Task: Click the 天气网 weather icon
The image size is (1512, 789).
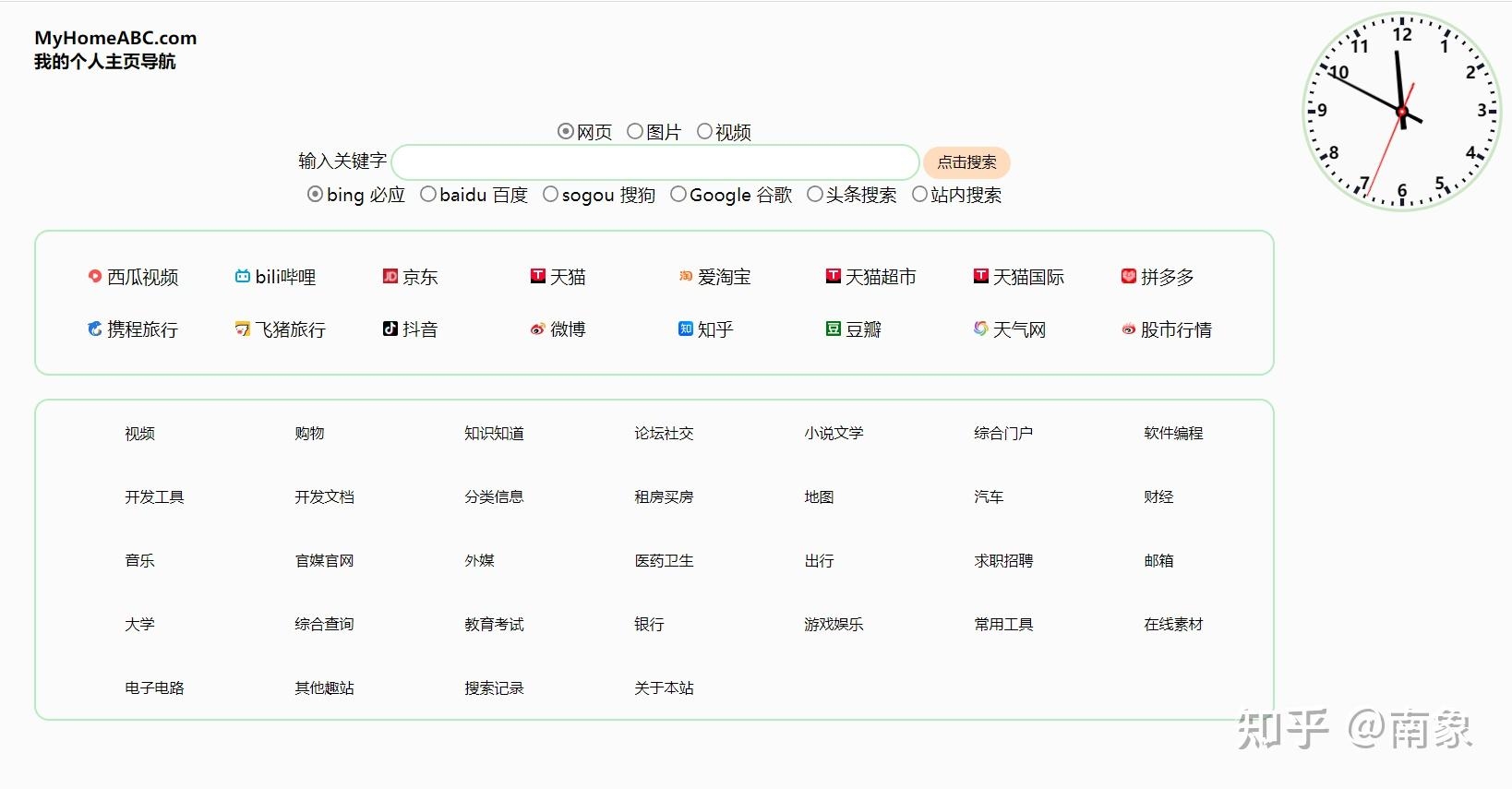Action: (x=981, y=329)
